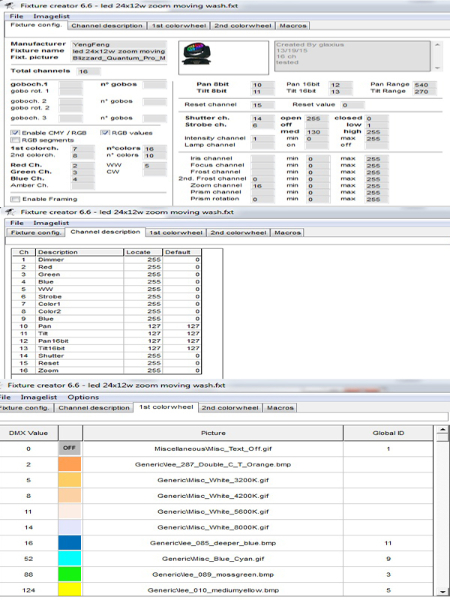This screenshot has height=600, width=450.
Task: Click the comment box scroll down arrow
Action: click(x=438, y=68)
